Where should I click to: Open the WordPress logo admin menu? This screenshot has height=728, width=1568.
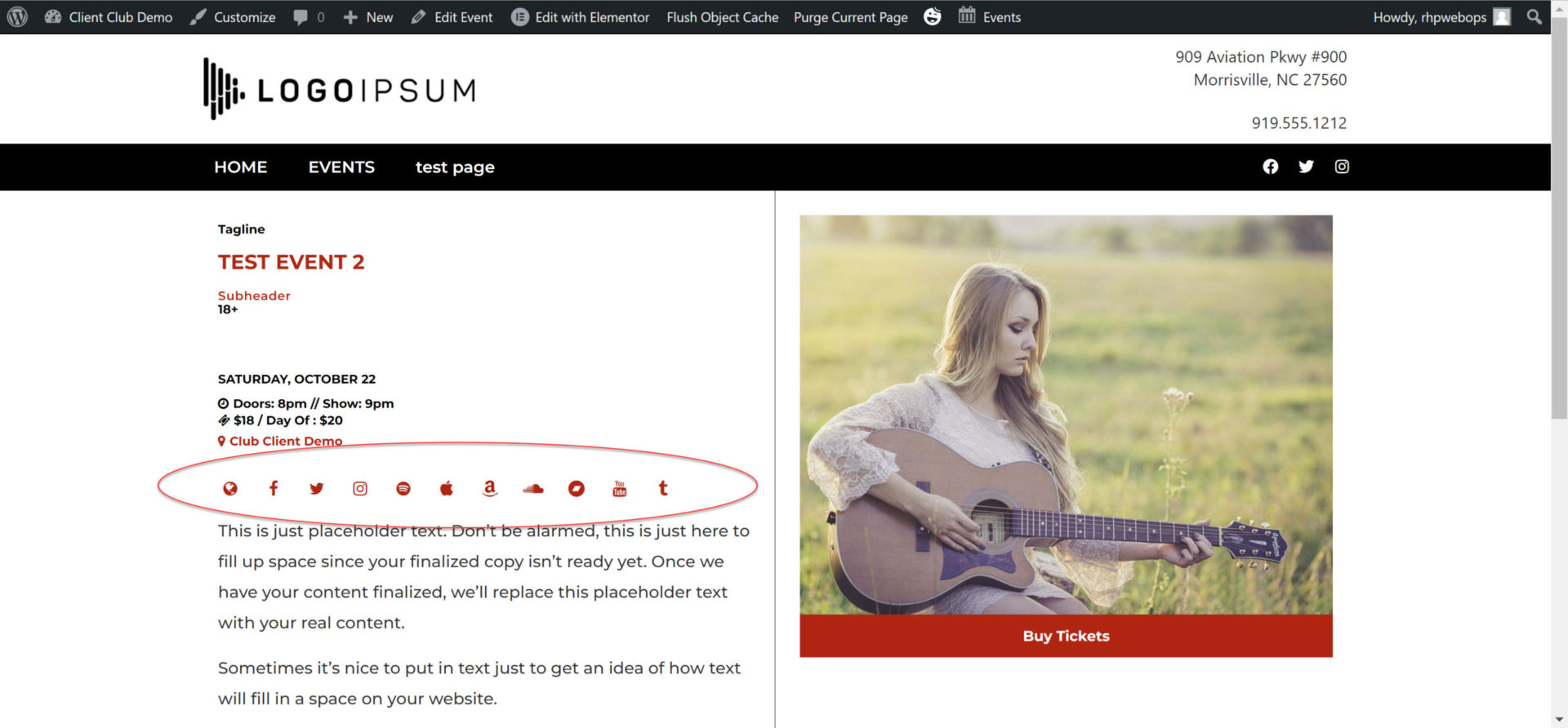[x=18, y=17]
